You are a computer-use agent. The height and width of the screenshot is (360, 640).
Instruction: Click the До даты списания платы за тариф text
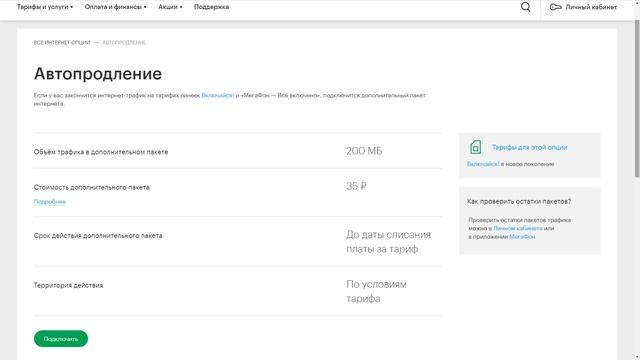coord(389,242)
